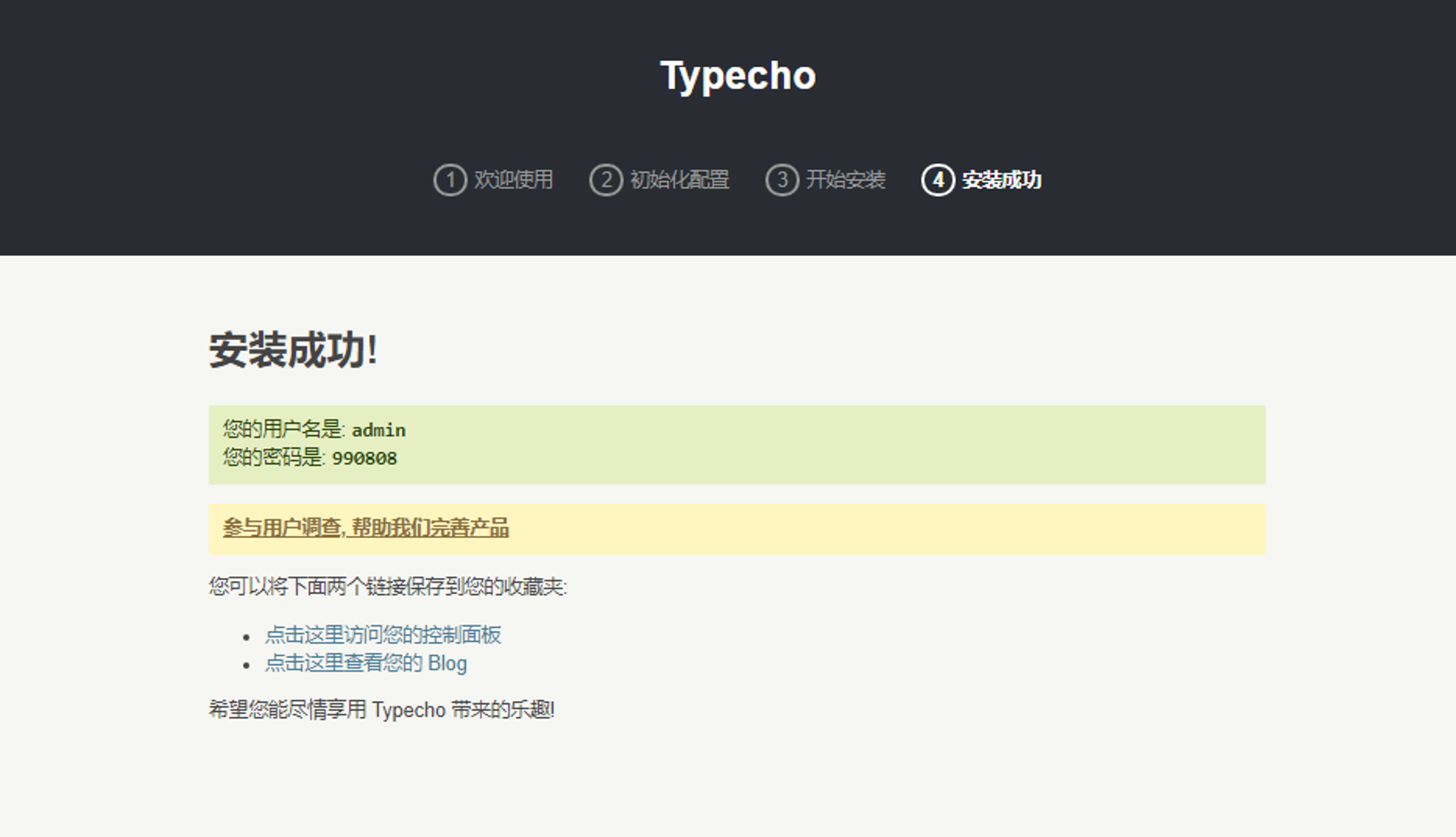Click the 希望您能尽情享用 Typecho closing line

click(x=381, y=710)
